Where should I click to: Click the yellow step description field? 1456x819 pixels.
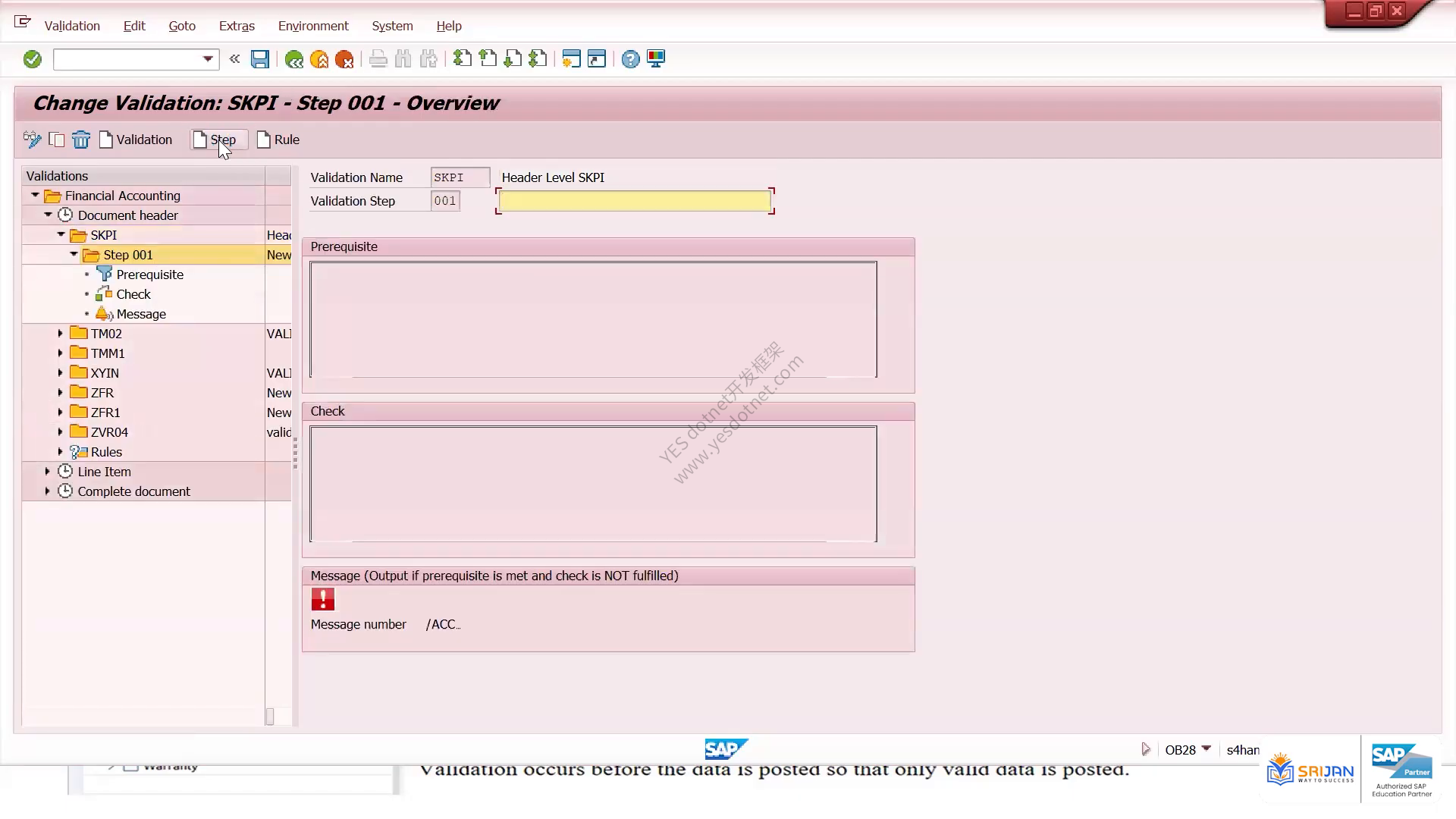[635, 201]
